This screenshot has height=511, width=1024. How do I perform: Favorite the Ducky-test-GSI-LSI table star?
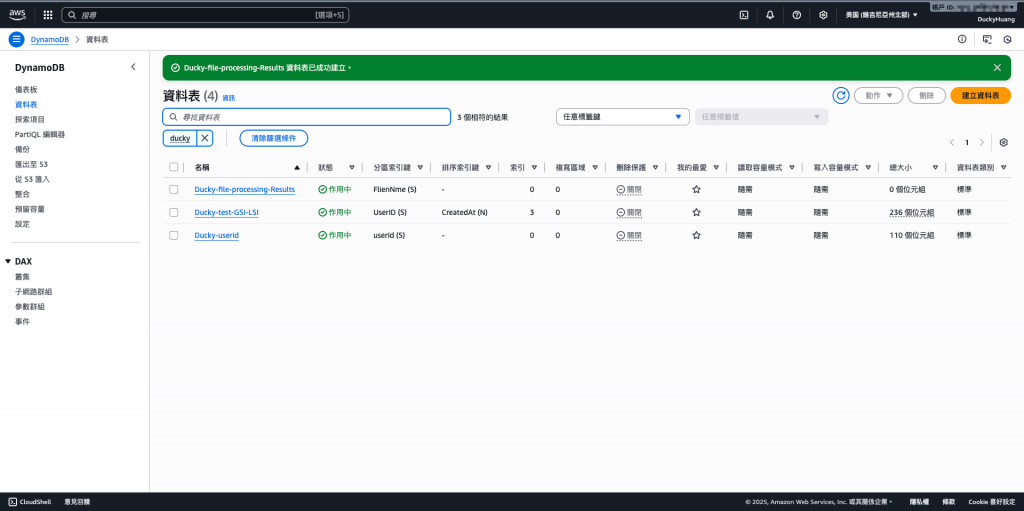(x=696, y=212)
